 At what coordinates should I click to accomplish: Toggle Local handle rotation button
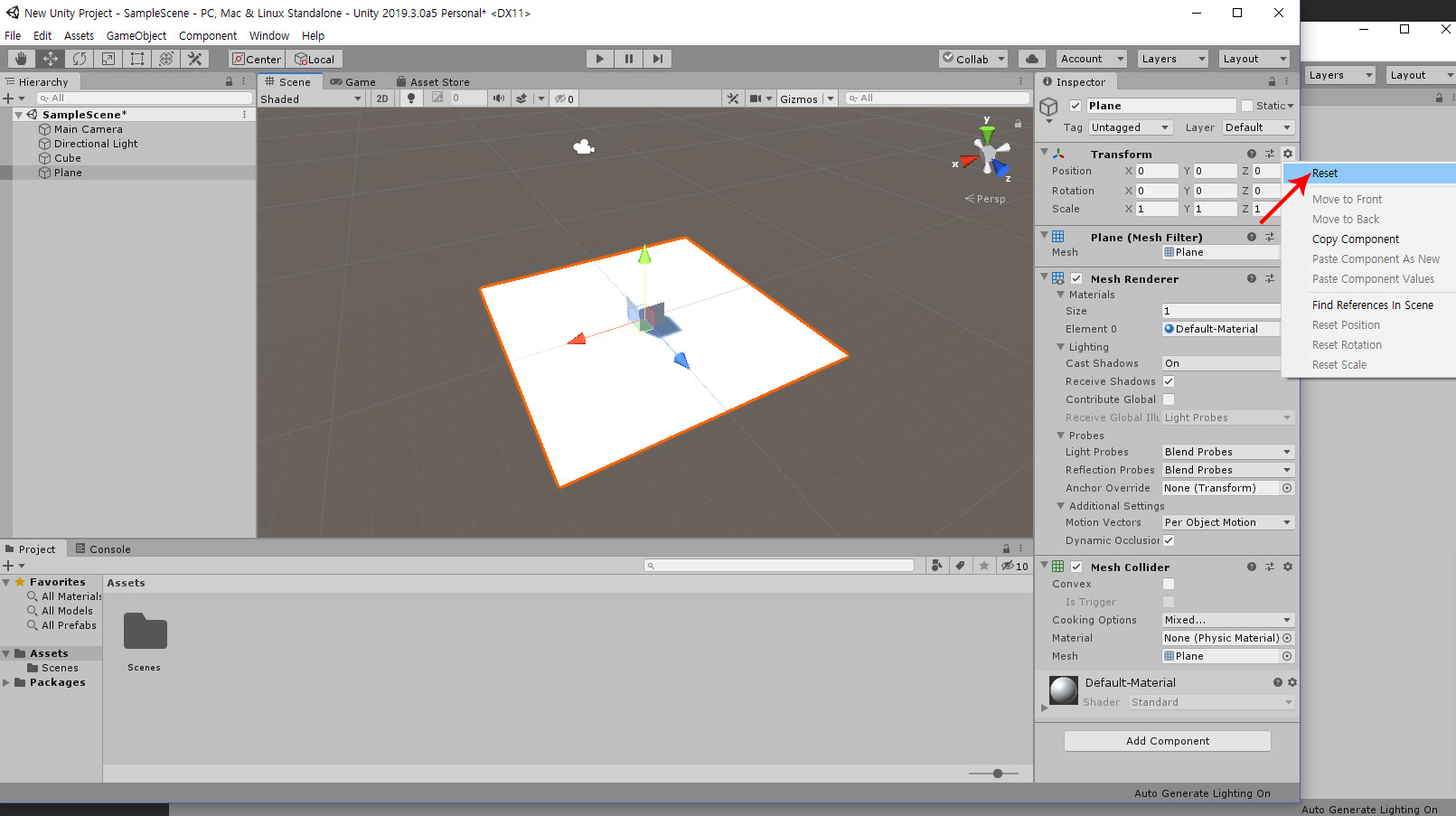(x=315, y=59)
